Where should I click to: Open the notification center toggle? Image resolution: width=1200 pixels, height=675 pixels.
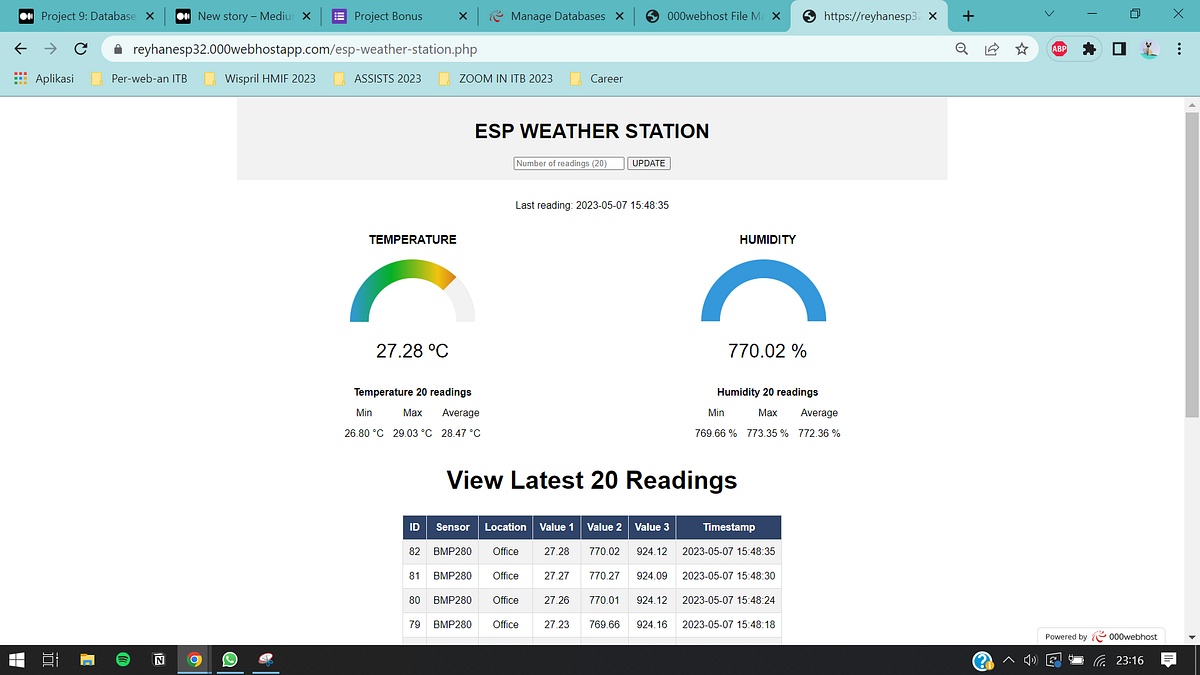[1168, 659]
